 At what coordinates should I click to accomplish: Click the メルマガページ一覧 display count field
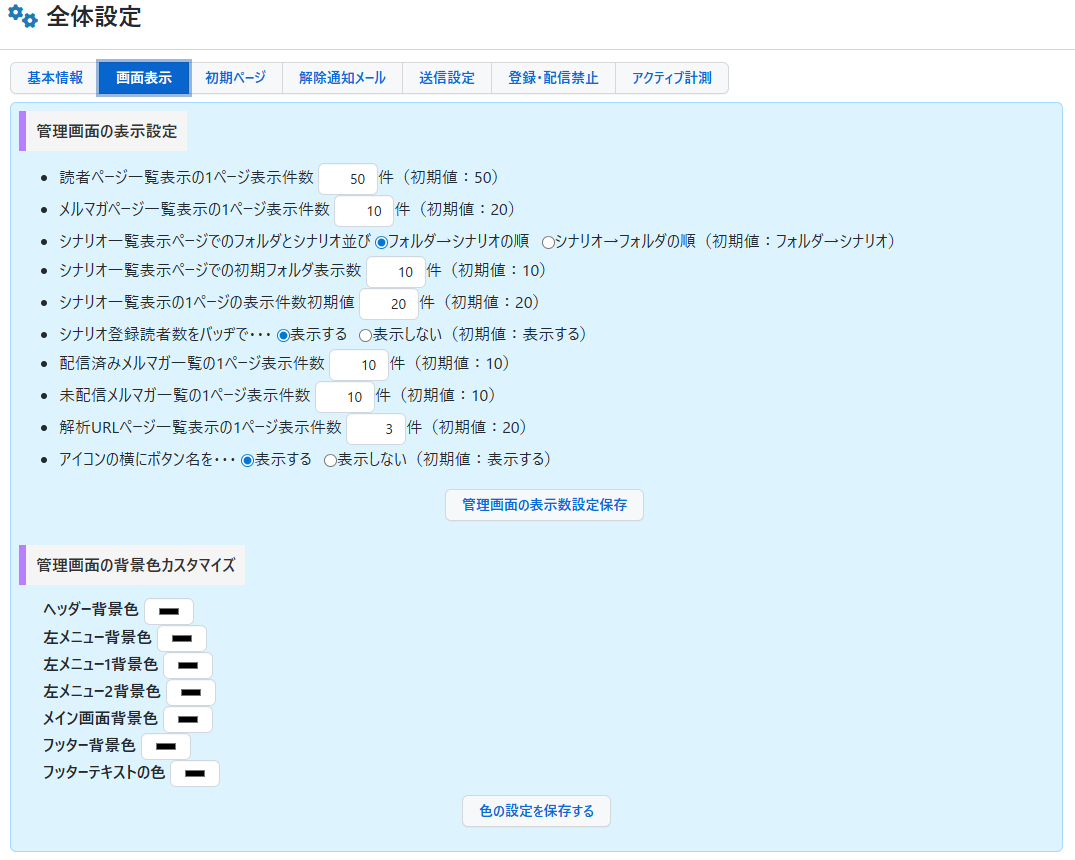coord(364,211)
